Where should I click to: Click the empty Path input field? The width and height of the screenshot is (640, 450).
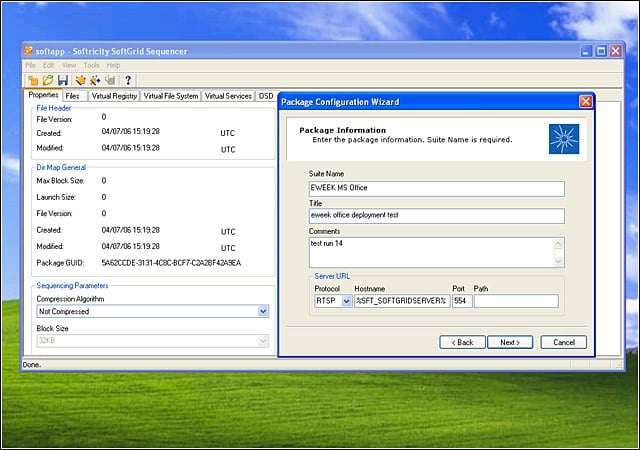coord(516,301)
